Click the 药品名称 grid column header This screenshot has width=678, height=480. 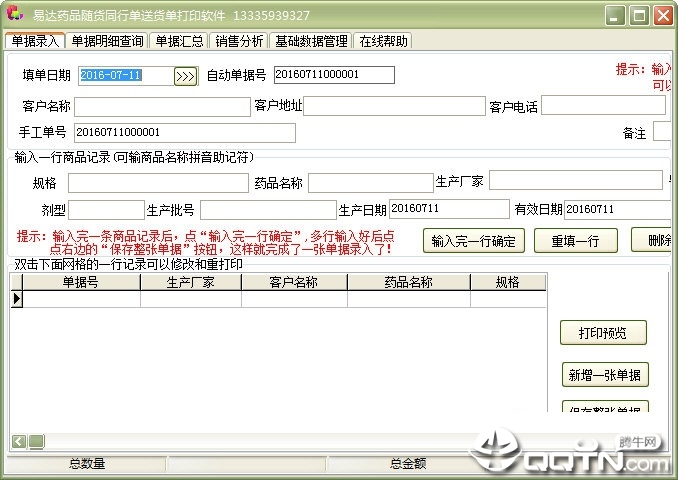tap(409, 282)
